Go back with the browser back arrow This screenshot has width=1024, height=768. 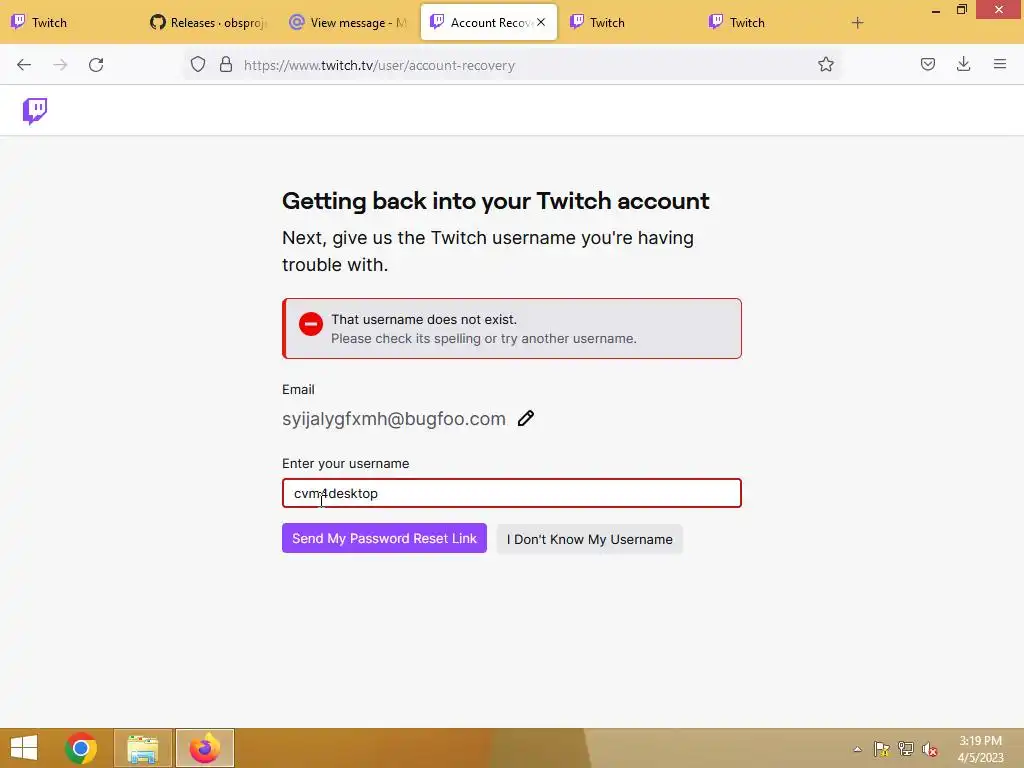coord(24,65)
